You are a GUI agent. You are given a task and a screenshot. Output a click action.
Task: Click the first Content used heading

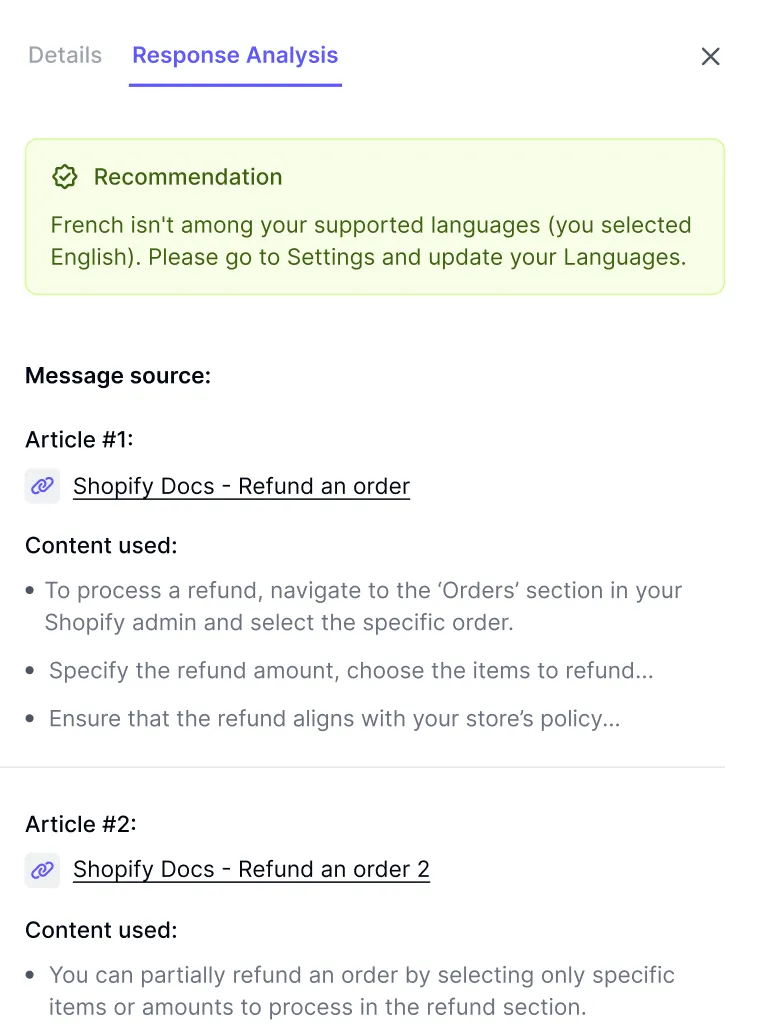[x=101, y=546]
